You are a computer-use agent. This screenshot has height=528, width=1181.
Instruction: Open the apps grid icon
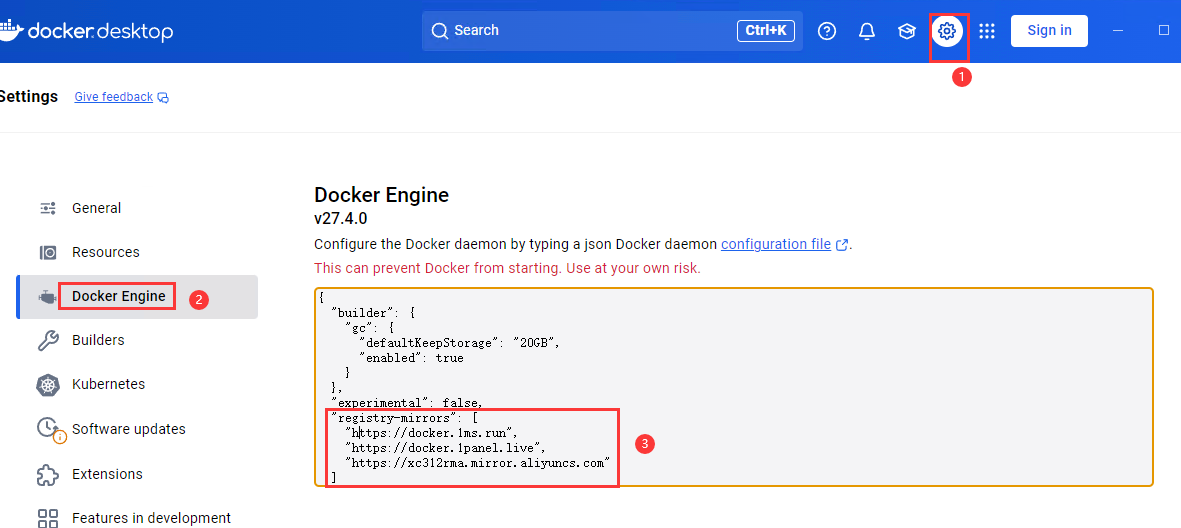coord(987,31)
